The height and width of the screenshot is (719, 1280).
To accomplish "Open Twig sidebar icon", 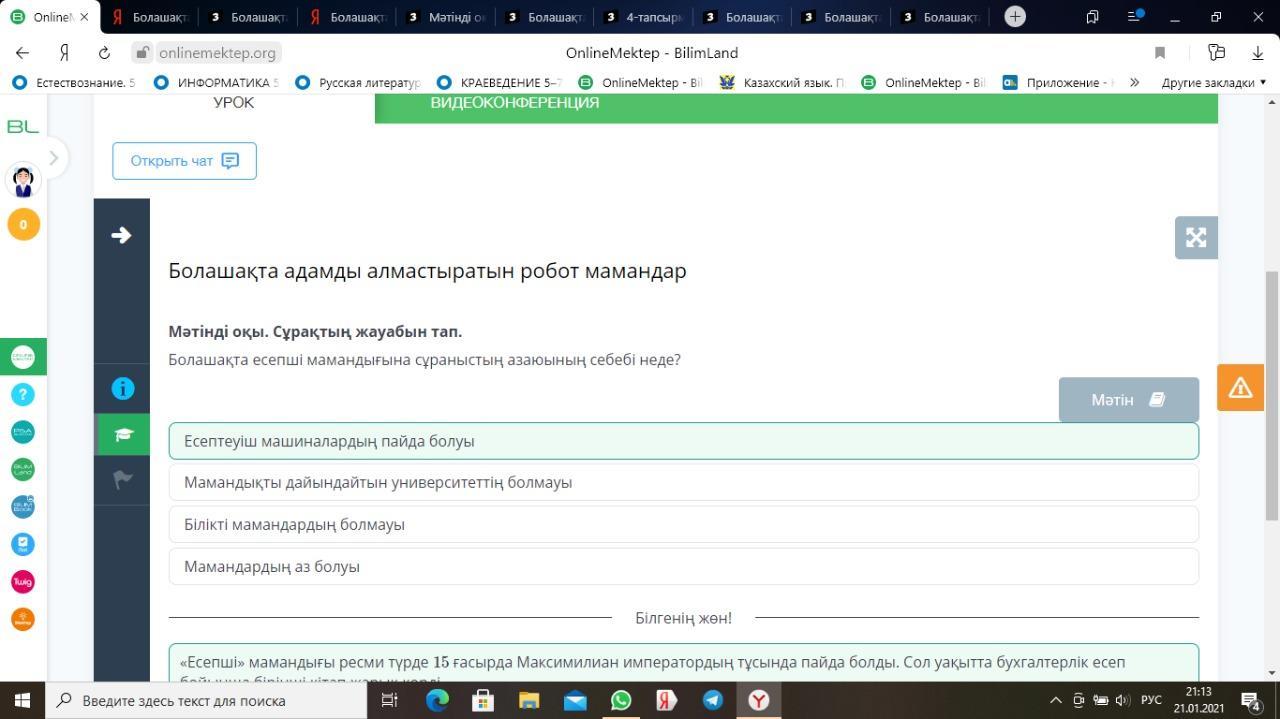I will coord(23,581).
